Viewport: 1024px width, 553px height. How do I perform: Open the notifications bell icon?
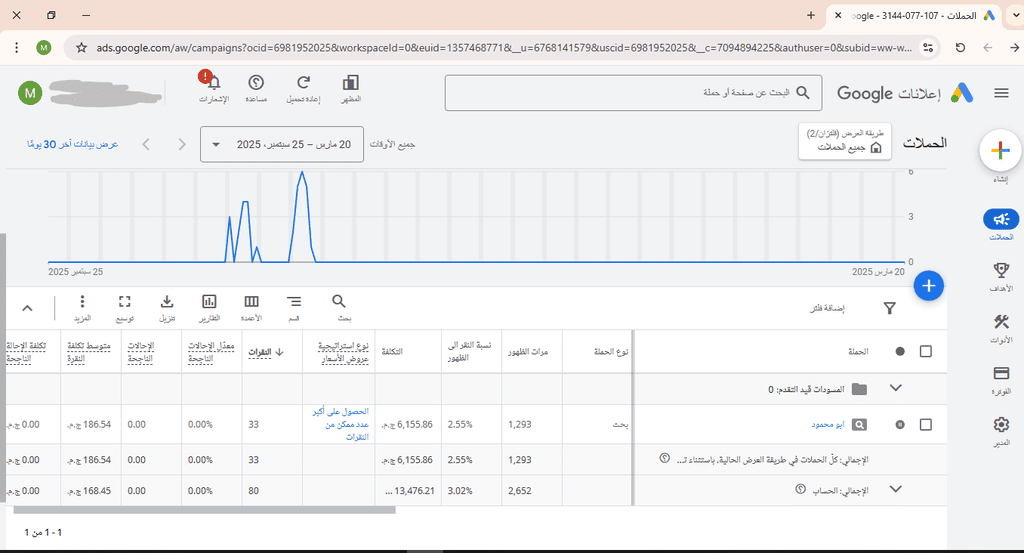214,83
